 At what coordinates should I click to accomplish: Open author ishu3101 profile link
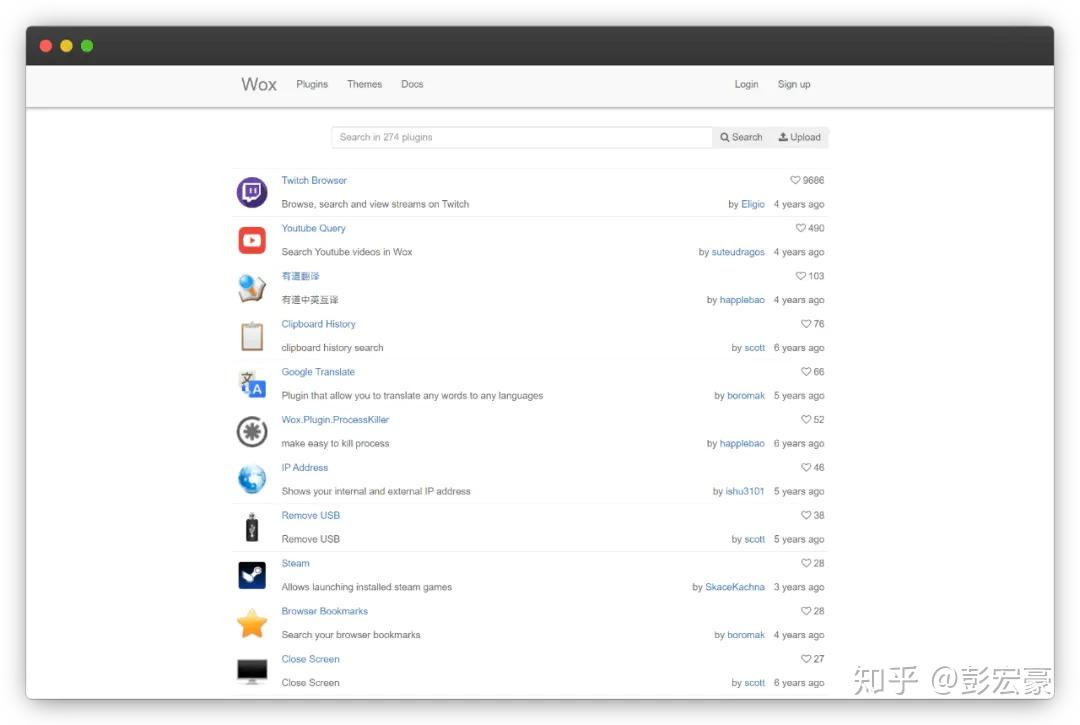point(745,492)
